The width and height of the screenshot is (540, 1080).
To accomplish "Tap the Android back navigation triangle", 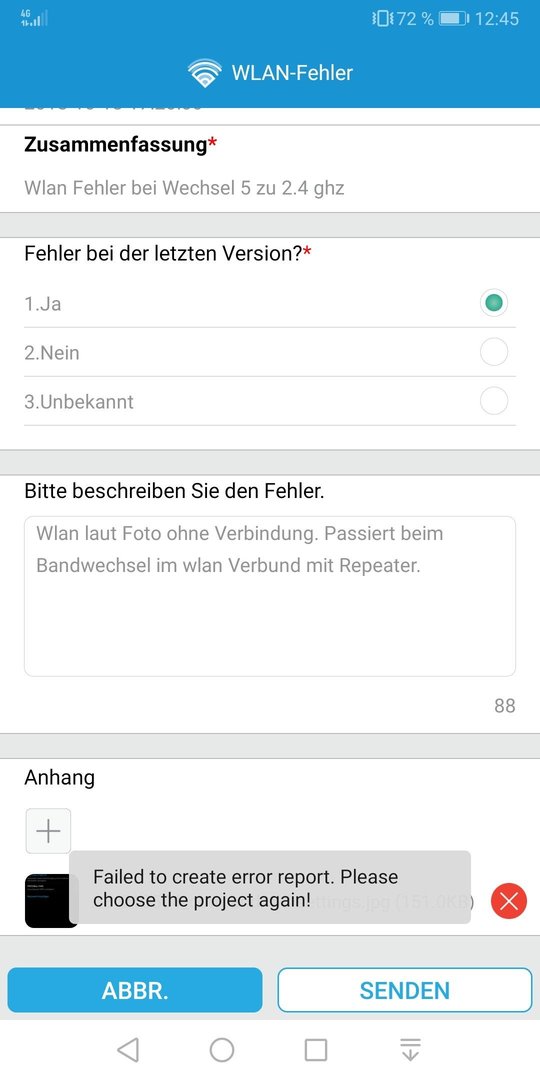I will click(128, 1050).
